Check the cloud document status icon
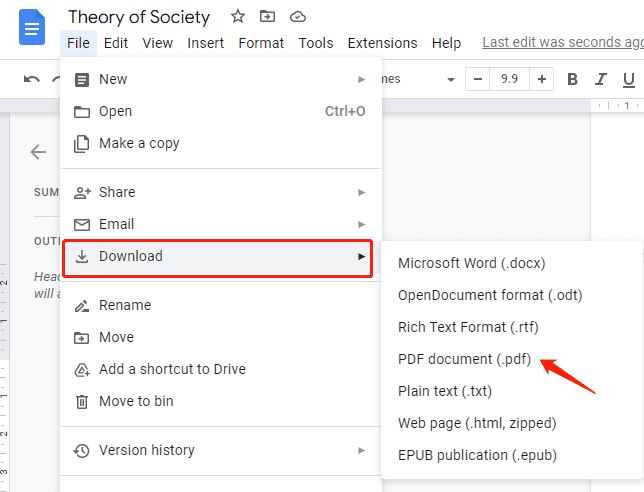Screen dimensions: 644x492 (297, 17)
